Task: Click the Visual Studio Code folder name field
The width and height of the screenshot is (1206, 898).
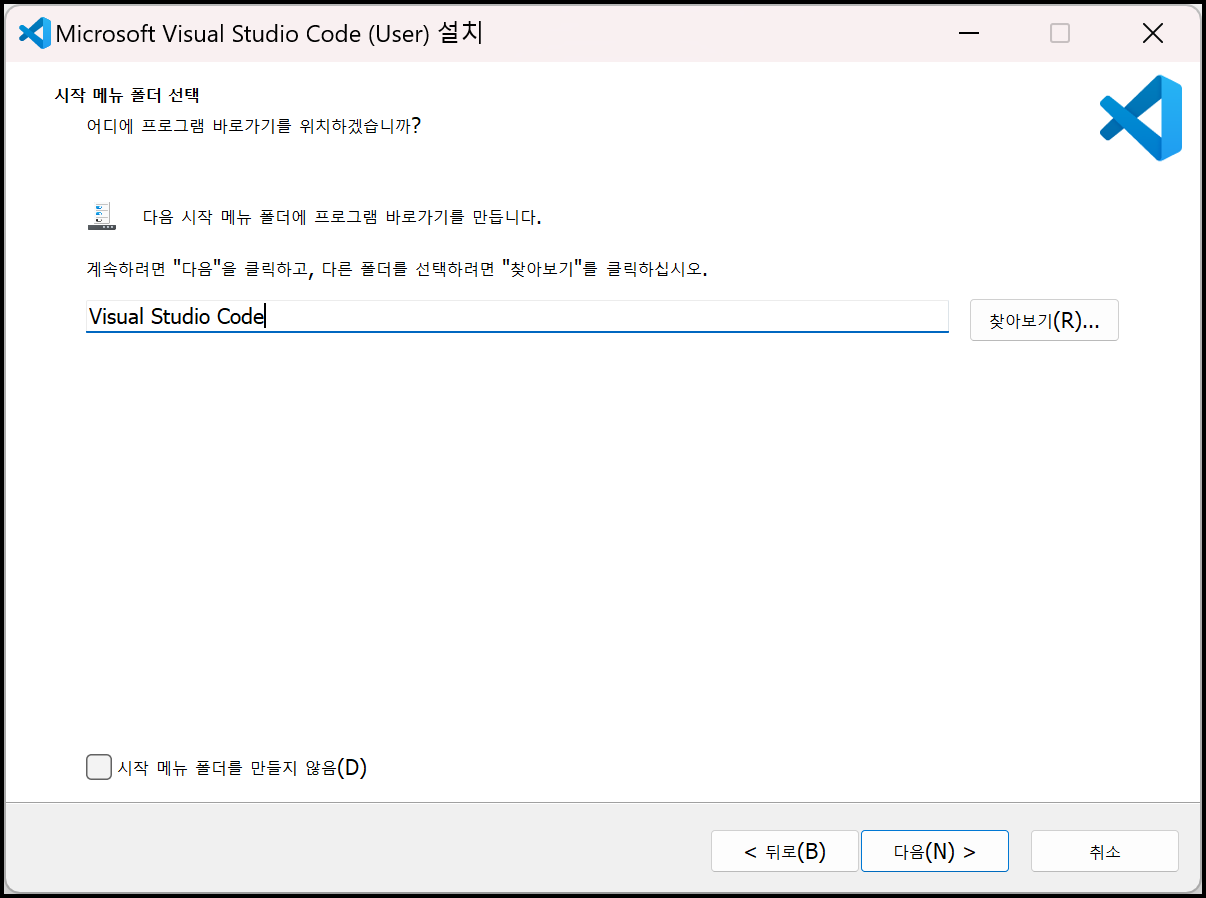Action: click(x=517, y=317)
